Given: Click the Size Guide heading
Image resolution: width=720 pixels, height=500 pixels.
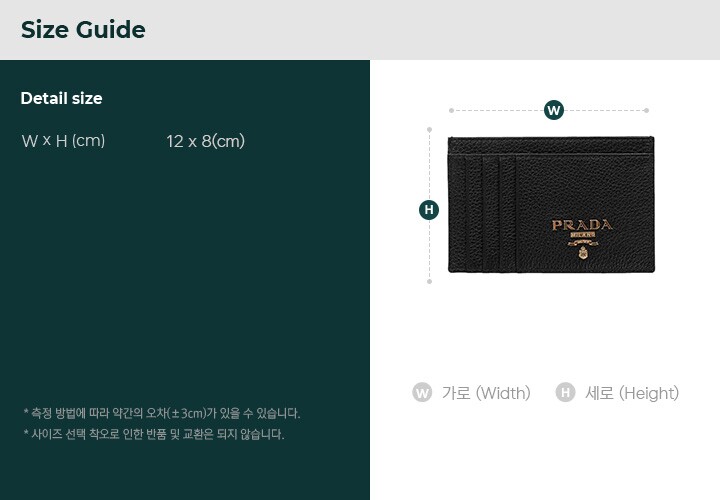Looking at the screenshot, I should click(83, 30).
